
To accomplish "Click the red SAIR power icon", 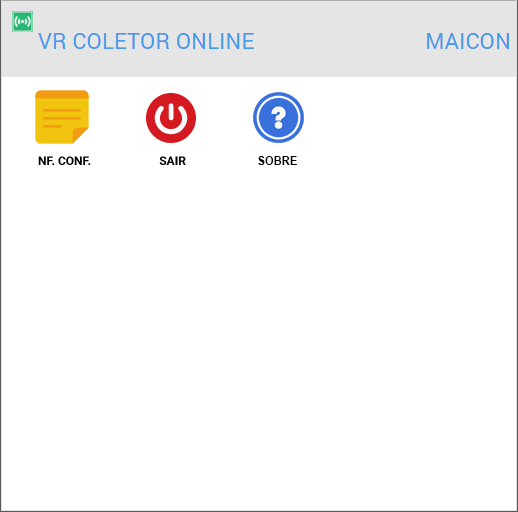I will click(x=171, y=118).
